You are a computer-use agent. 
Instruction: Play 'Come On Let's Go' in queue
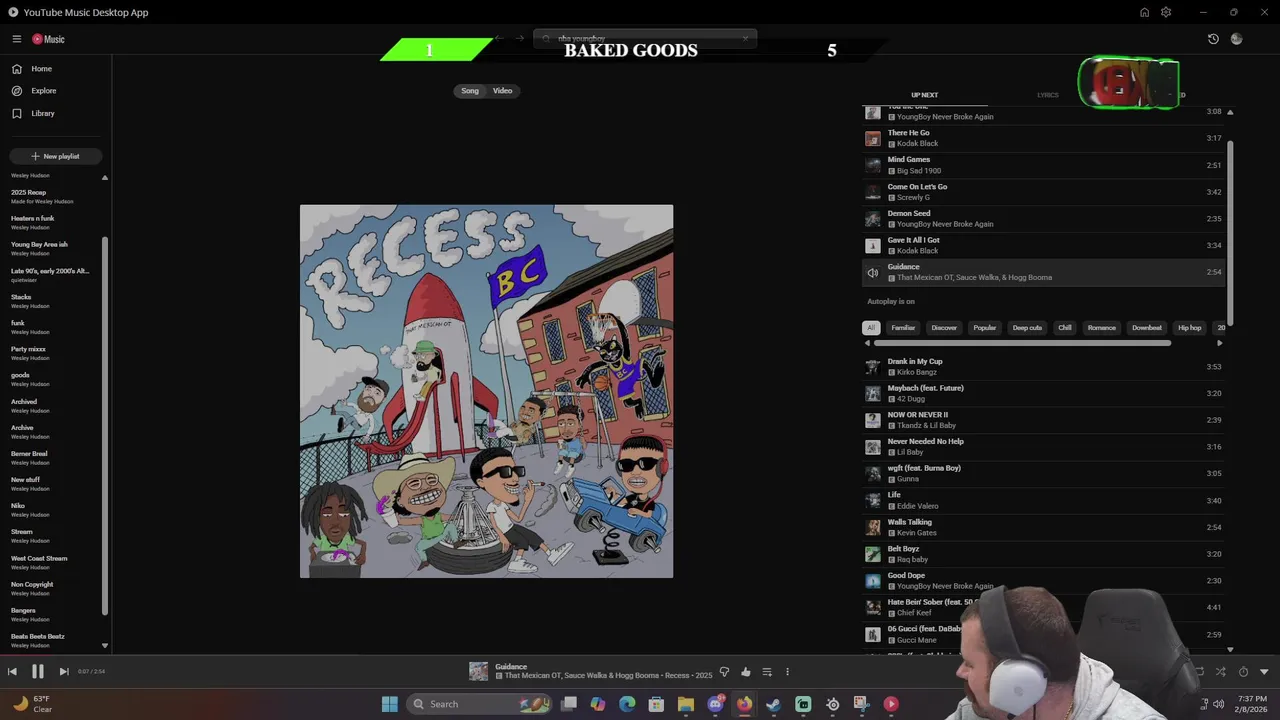[1043, 192]
